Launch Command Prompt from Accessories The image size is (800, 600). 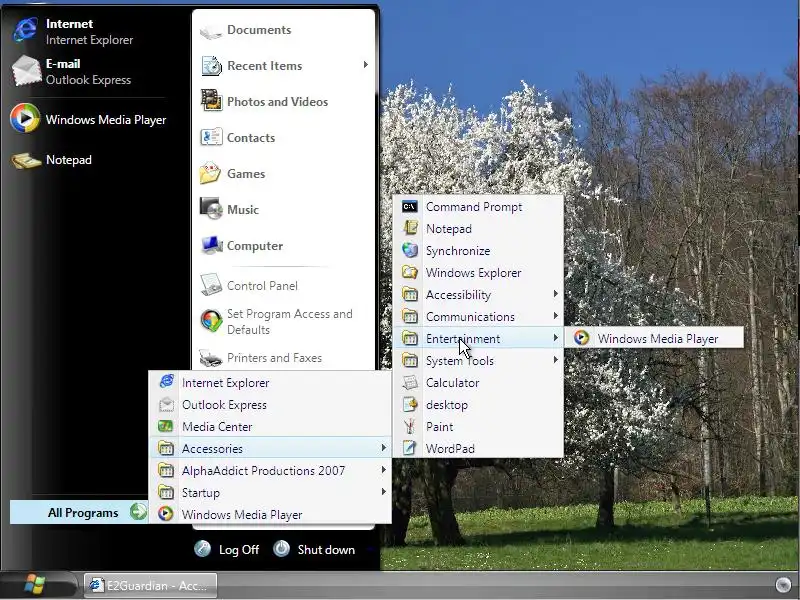point(478,207)
